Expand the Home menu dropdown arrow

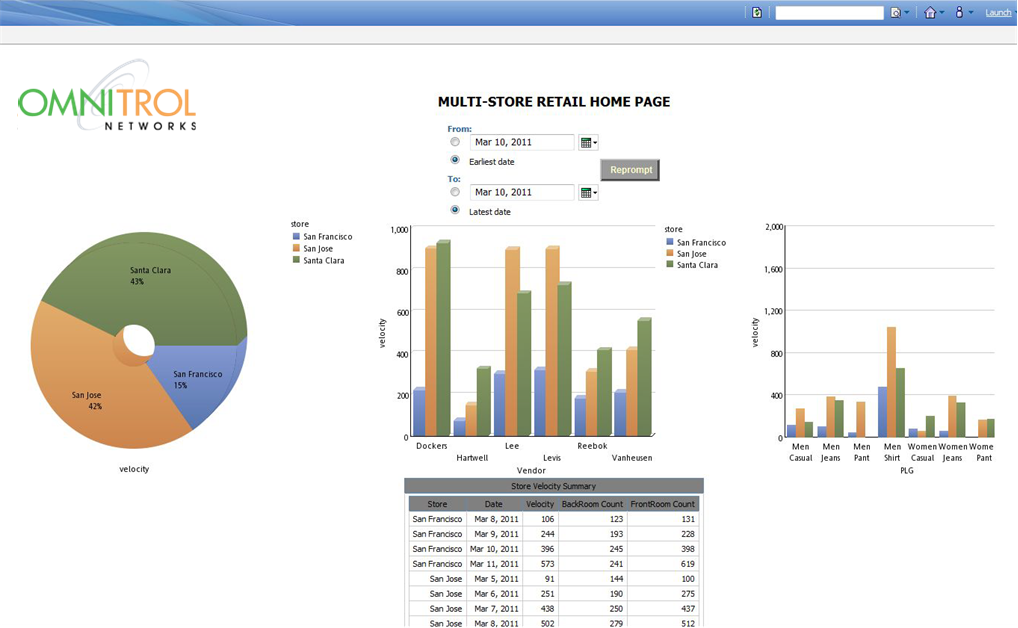pos(942,13)
